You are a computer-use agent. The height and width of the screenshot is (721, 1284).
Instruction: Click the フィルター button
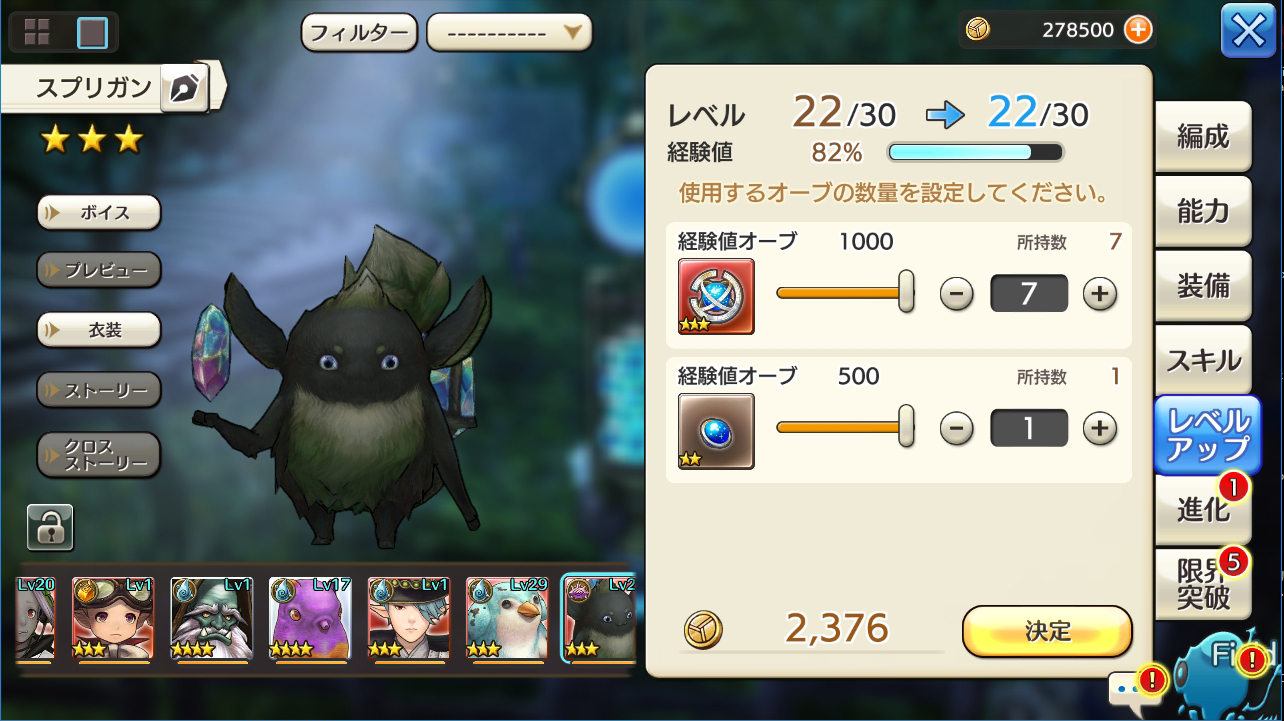coord(359,32)
